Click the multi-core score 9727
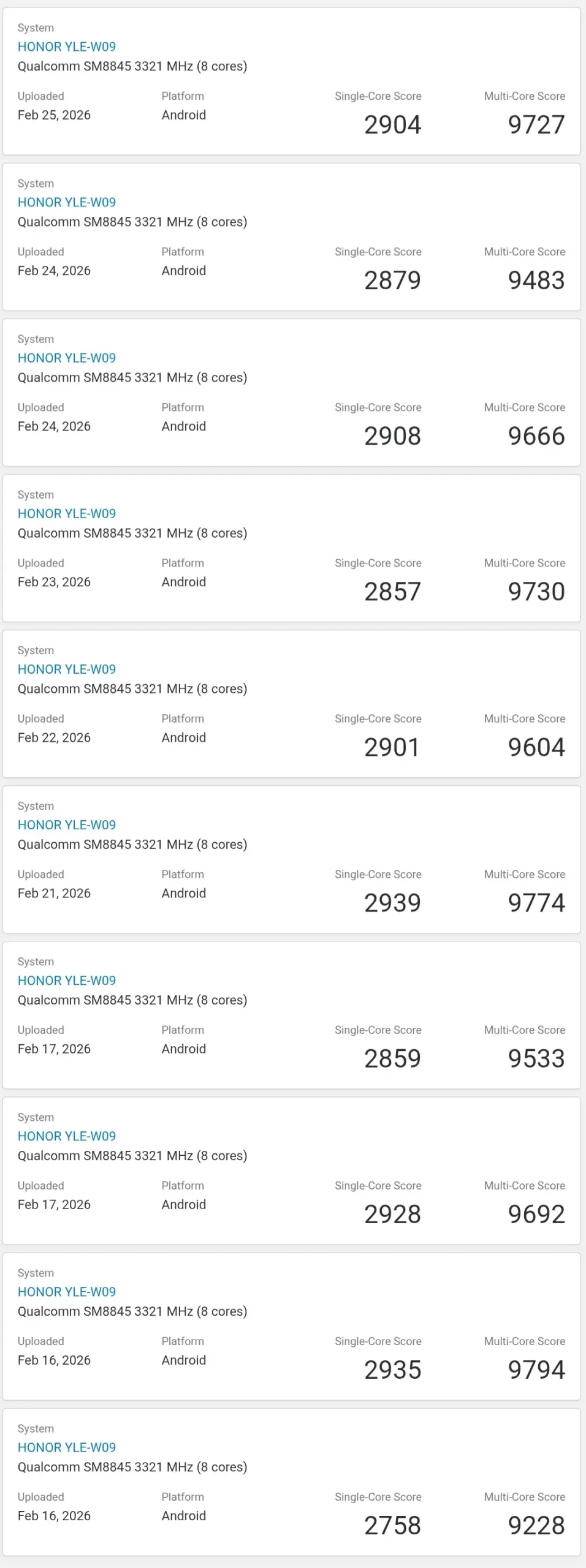The image size is (586, 1568). click(x=536, y=125)
